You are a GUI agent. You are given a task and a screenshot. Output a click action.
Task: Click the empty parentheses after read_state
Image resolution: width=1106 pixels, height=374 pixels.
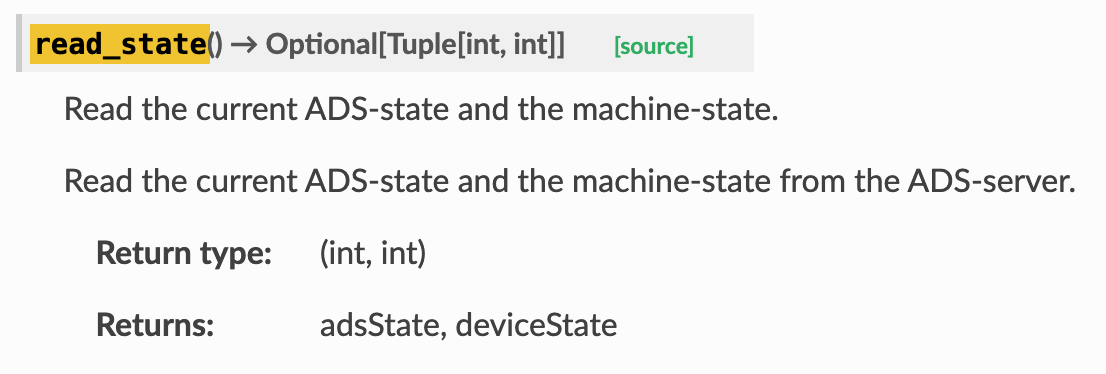pos(216,45)
